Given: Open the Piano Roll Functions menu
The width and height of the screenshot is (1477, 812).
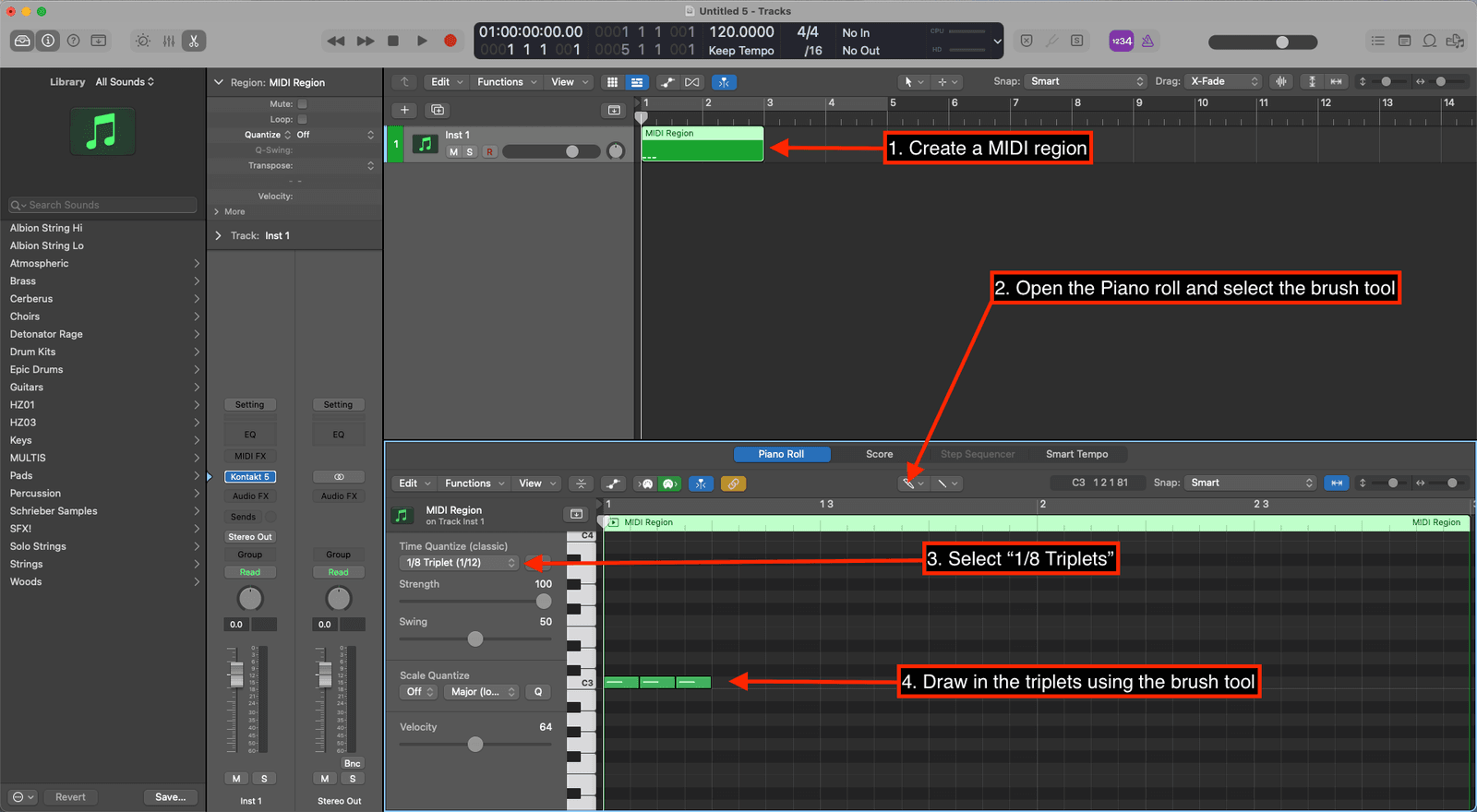Looking at the screenshot, I should (x=474, y=484).
